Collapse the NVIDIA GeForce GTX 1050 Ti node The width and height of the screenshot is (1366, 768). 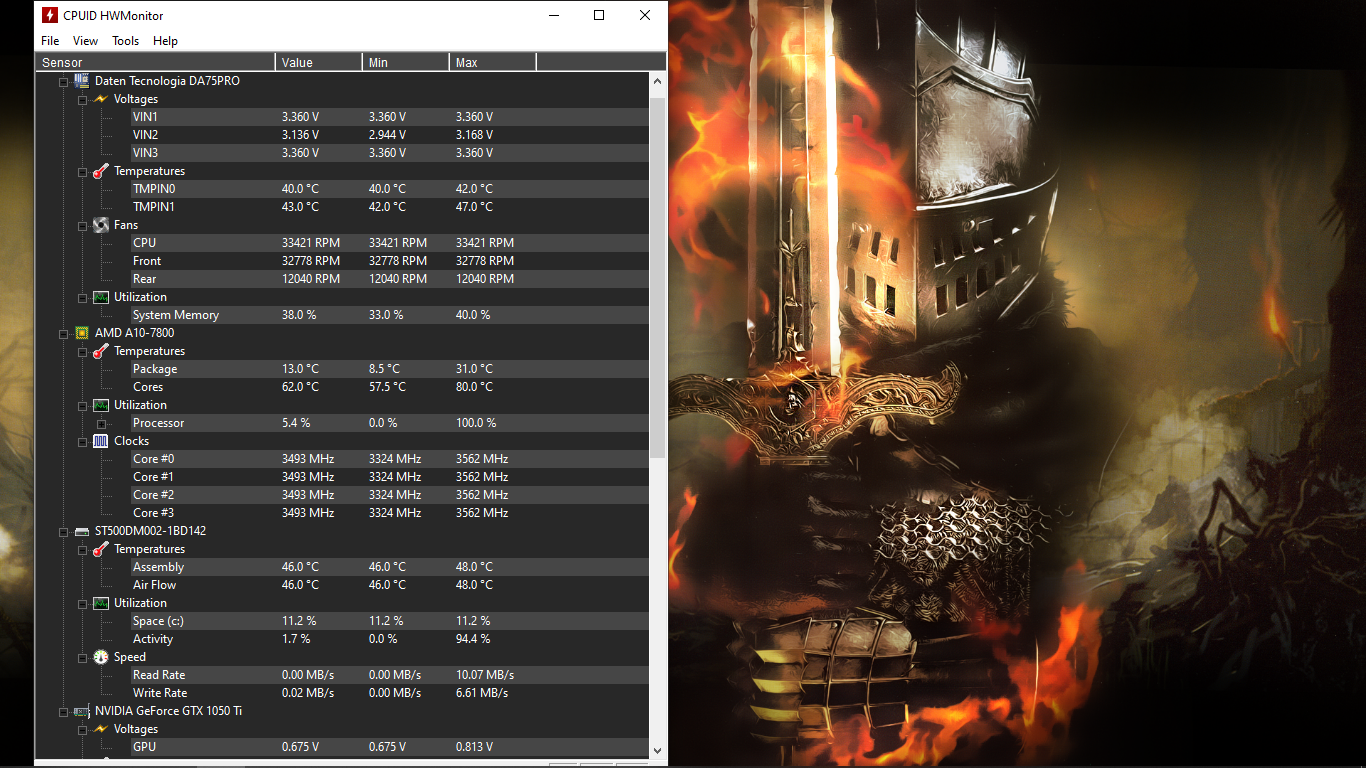pos(64,711)
